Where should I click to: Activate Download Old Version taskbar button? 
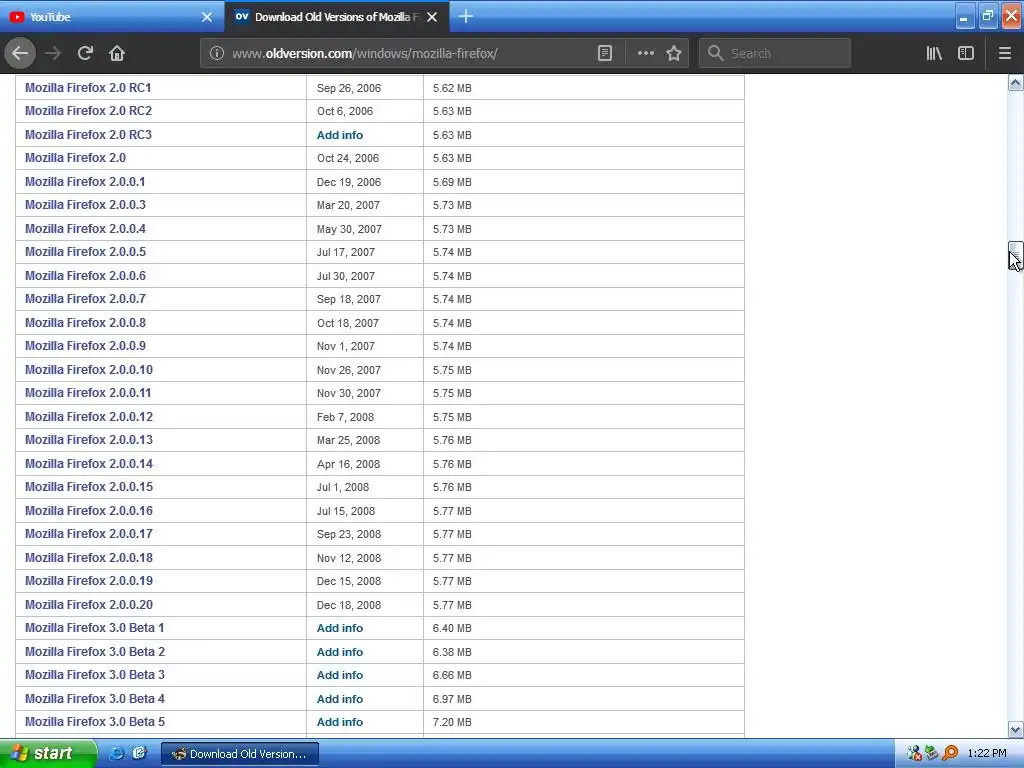pyautogui.click(x=240, y=754)
